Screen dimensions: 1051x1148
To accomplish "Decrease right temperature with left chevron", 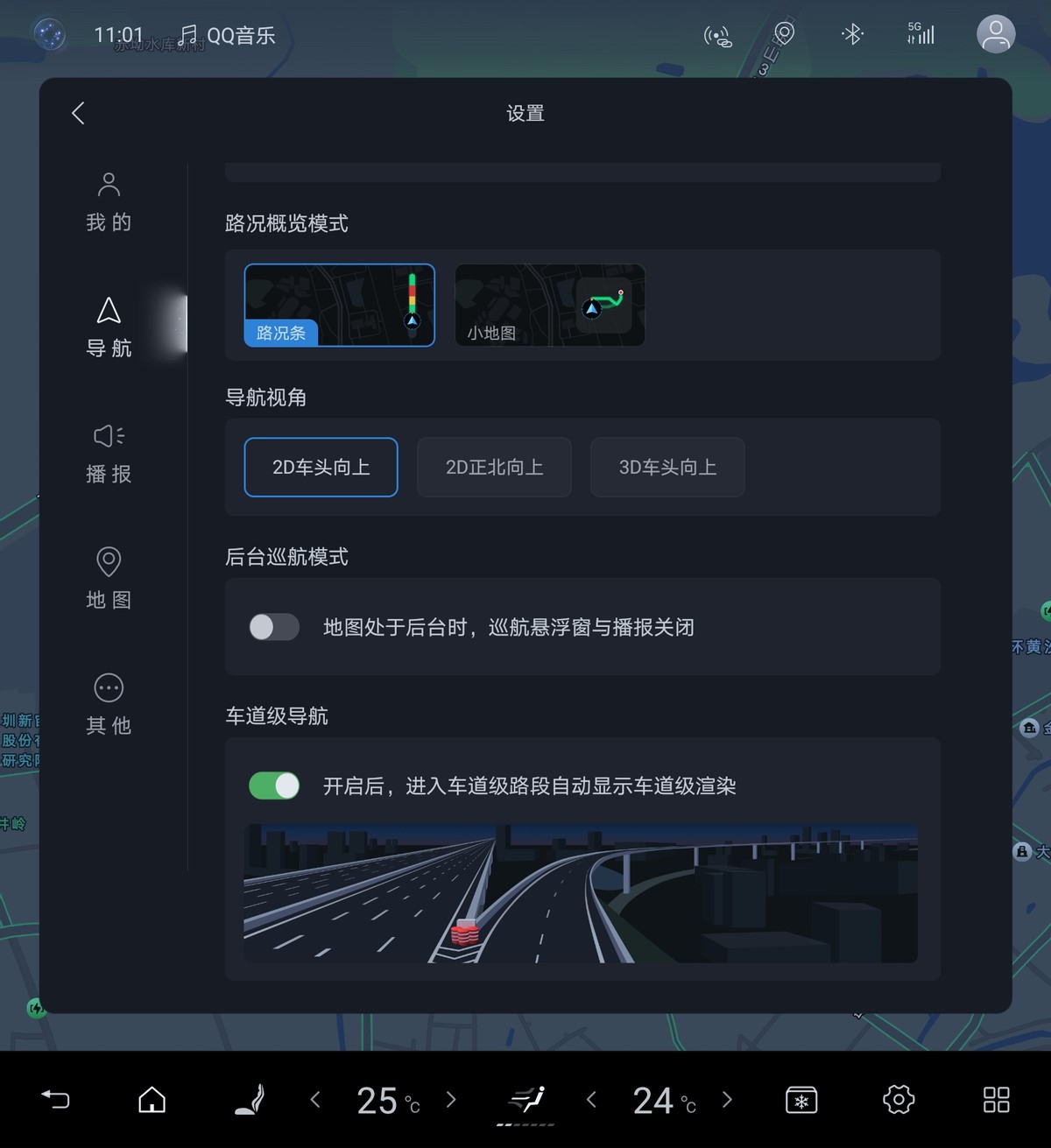I will 591,1099.
